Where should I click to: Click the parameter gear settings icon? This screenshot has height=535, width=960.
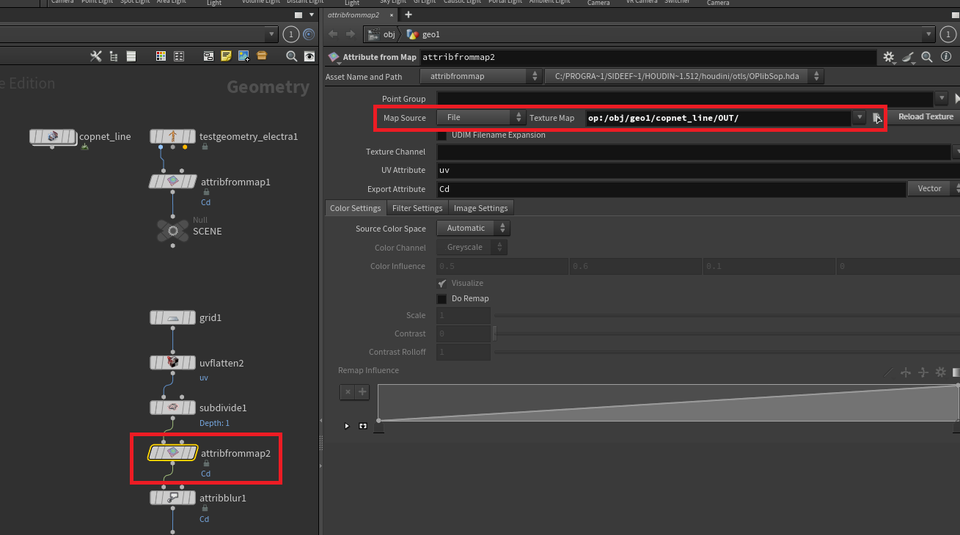(888, 59)
